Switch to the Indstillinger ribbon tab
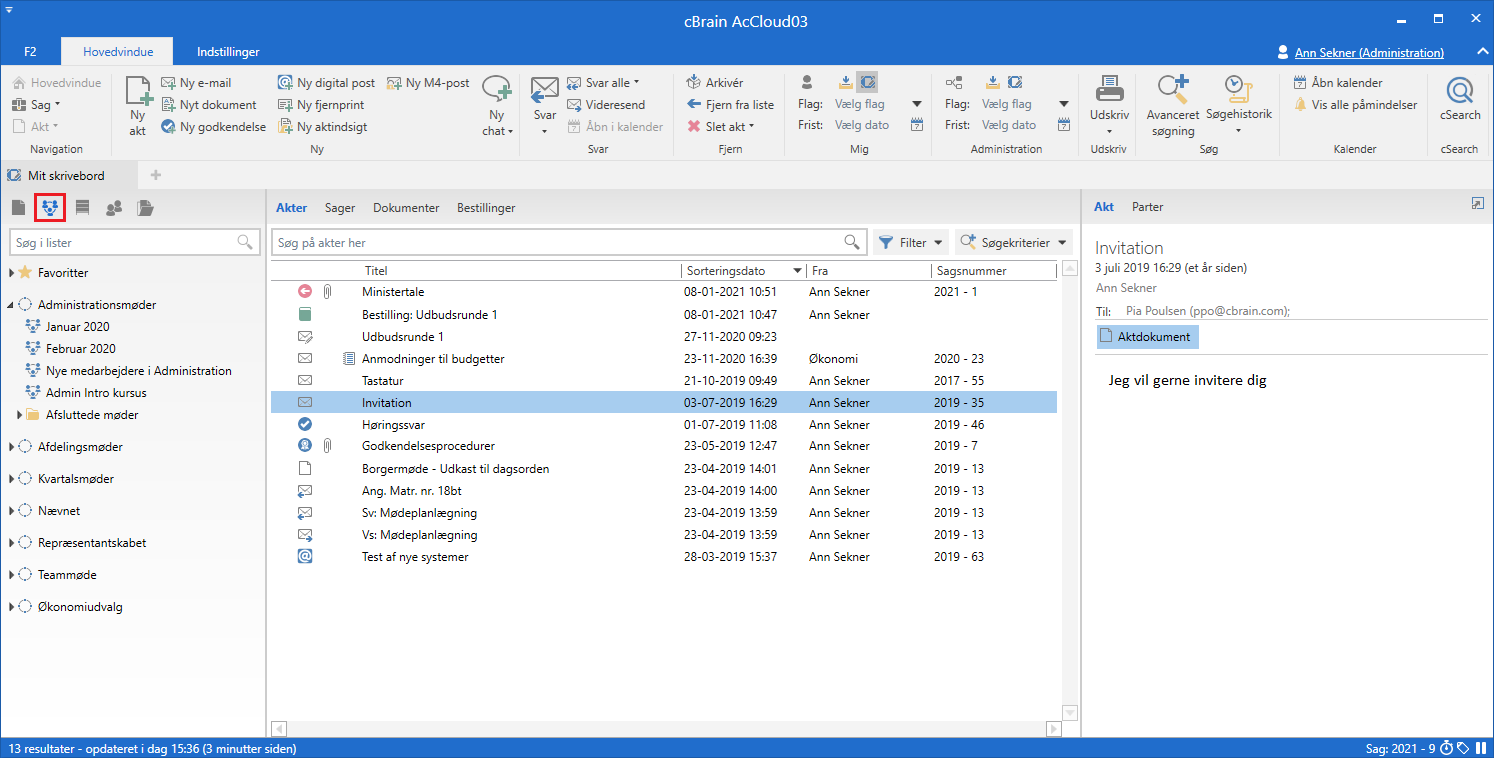This screenshot has width=1494, height=758. tap(228, 52)
